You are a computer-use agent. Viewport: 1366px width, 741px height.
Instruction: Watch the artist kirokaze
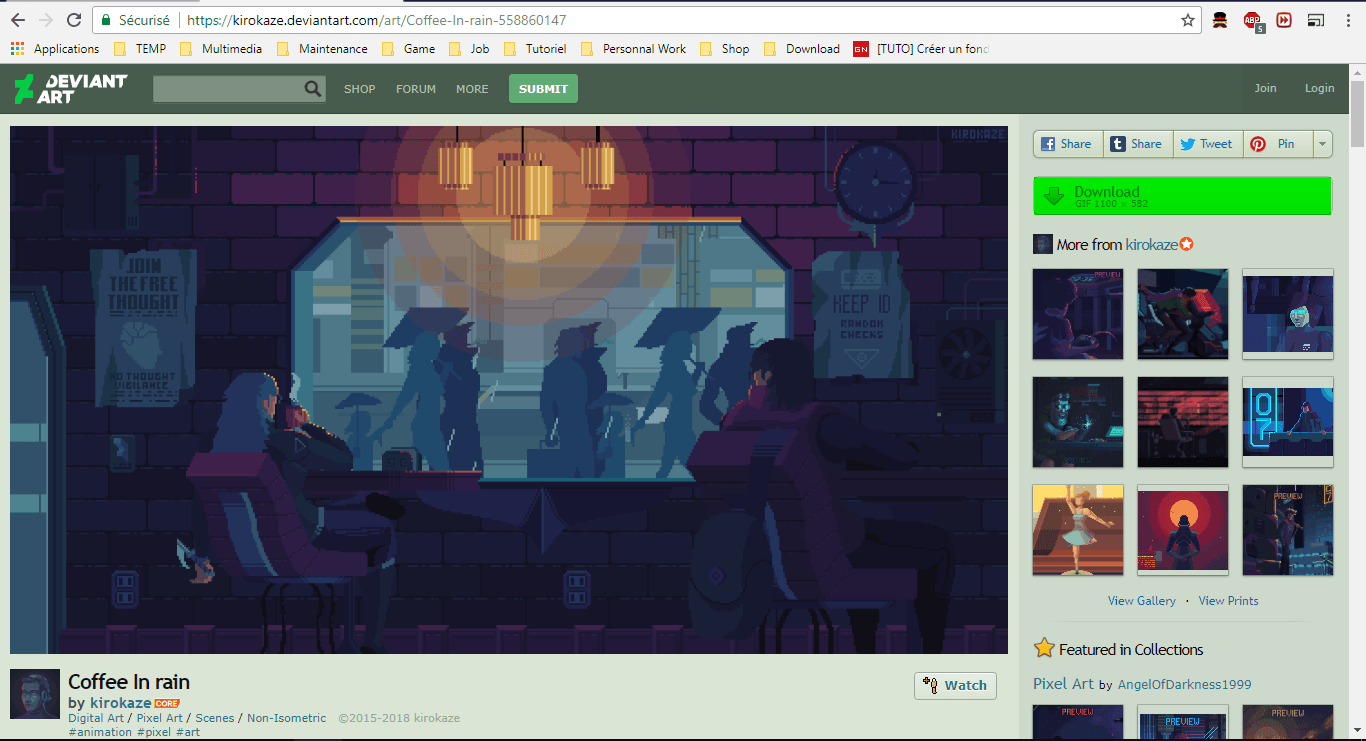(955, 685)
